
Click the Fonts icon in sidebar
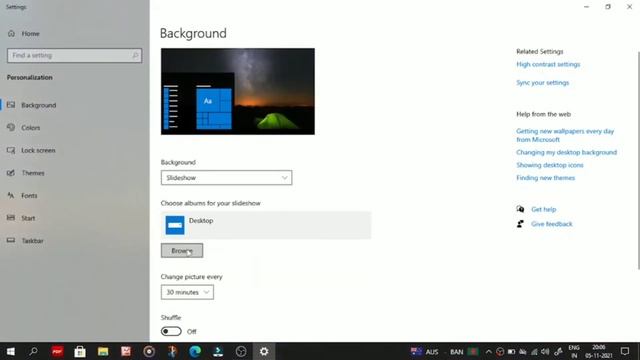tap(11, 195)
